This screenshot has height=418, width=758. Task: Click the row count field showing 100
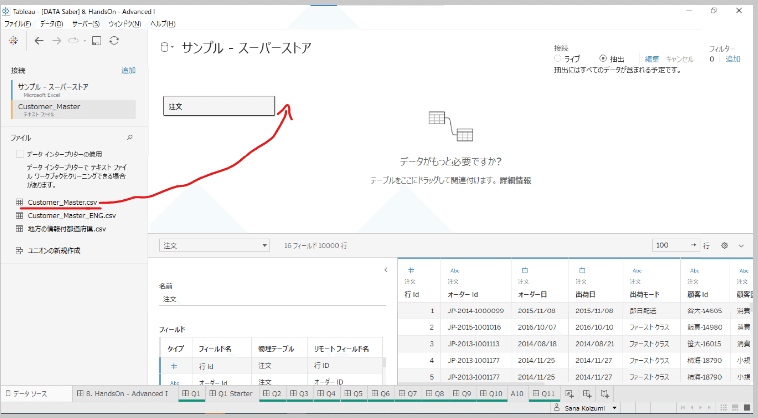[675, 245]
